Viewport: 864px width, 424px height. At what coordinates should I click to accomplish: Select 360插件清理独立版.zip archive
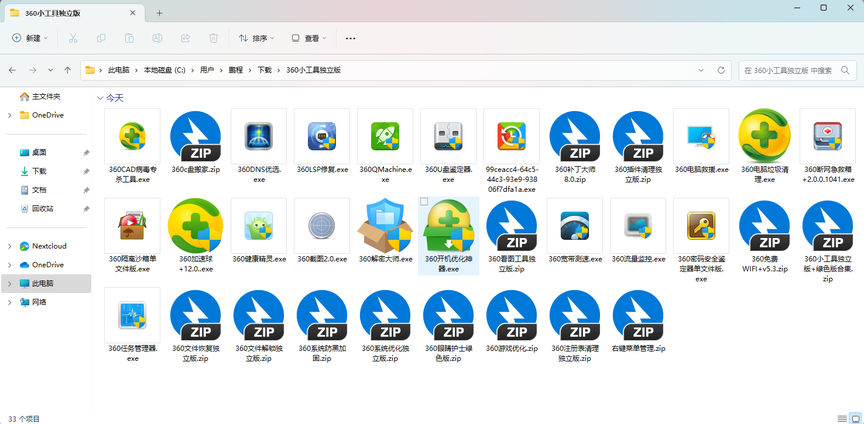[638, 136]
